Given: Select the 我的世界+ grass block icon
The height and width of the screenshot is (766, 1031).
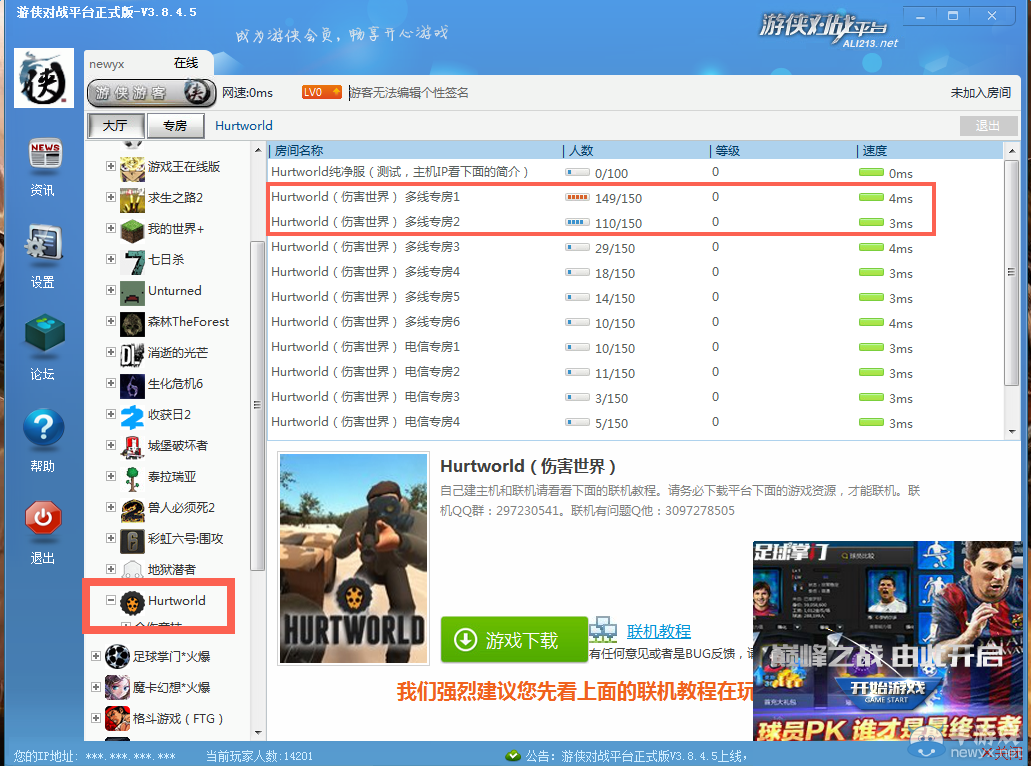Looking at the screenshot, I should pyautogui.click(x=132, y=229).
